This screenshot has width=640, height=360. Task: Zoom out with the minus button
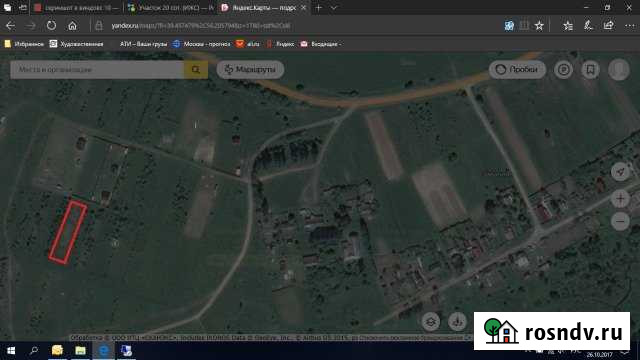point(620,222)
